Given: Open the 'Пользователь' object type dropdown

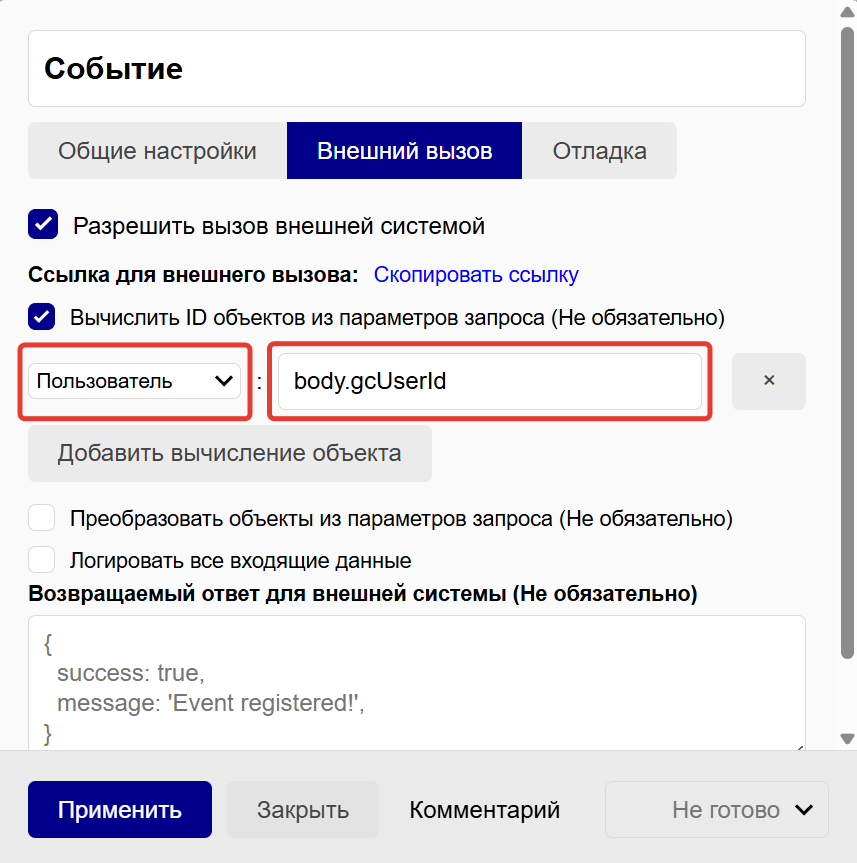Looking at the screenshot, I should click(x=134, y=381).
